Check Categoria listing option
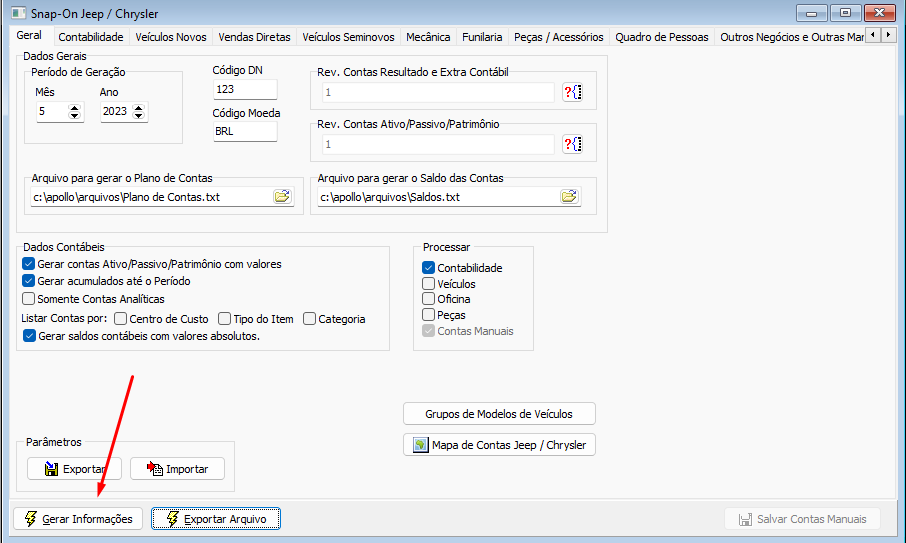906x543 pixels. point(310,319)
